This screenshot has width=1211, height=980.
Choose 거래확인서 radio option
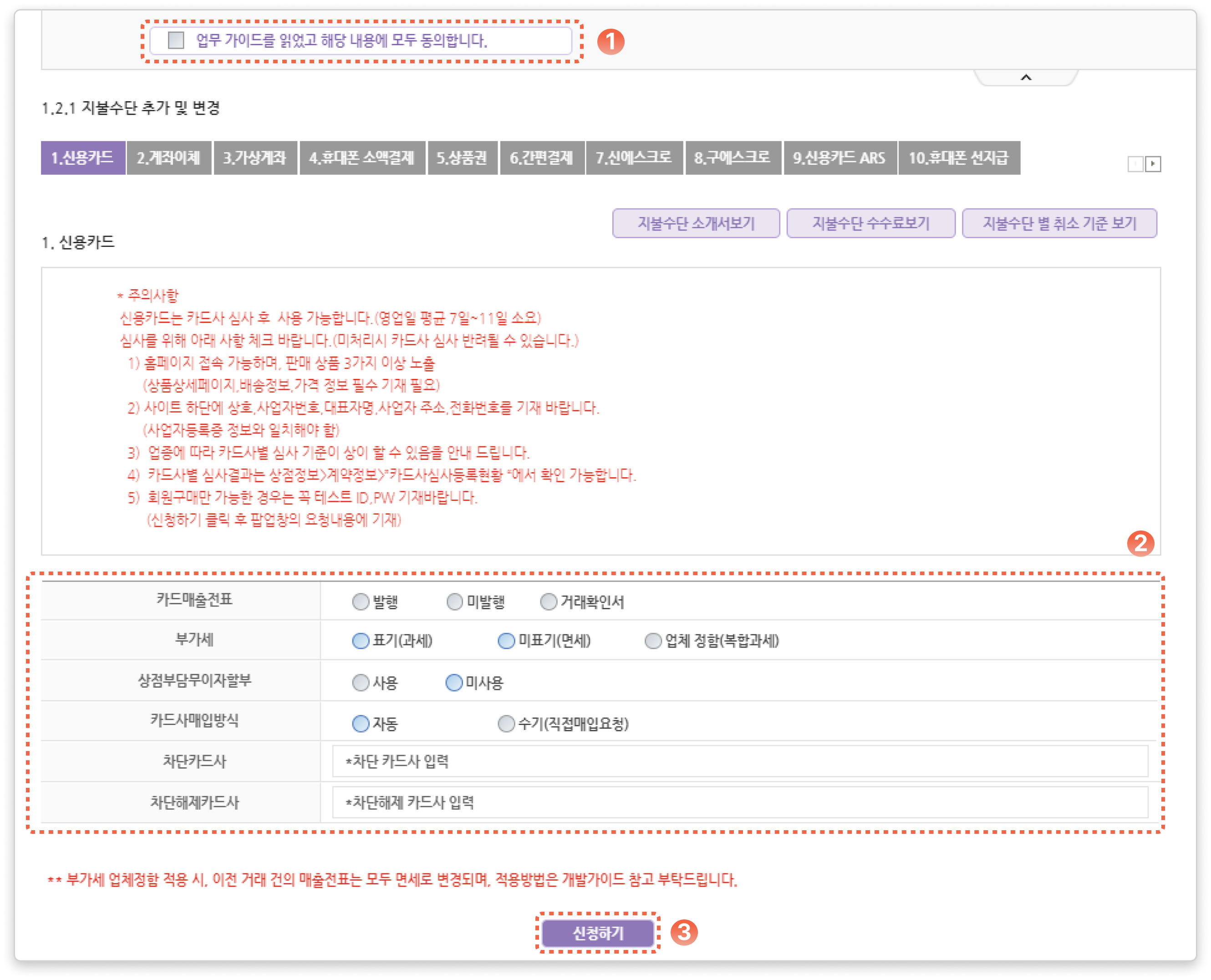pos(549,602)
